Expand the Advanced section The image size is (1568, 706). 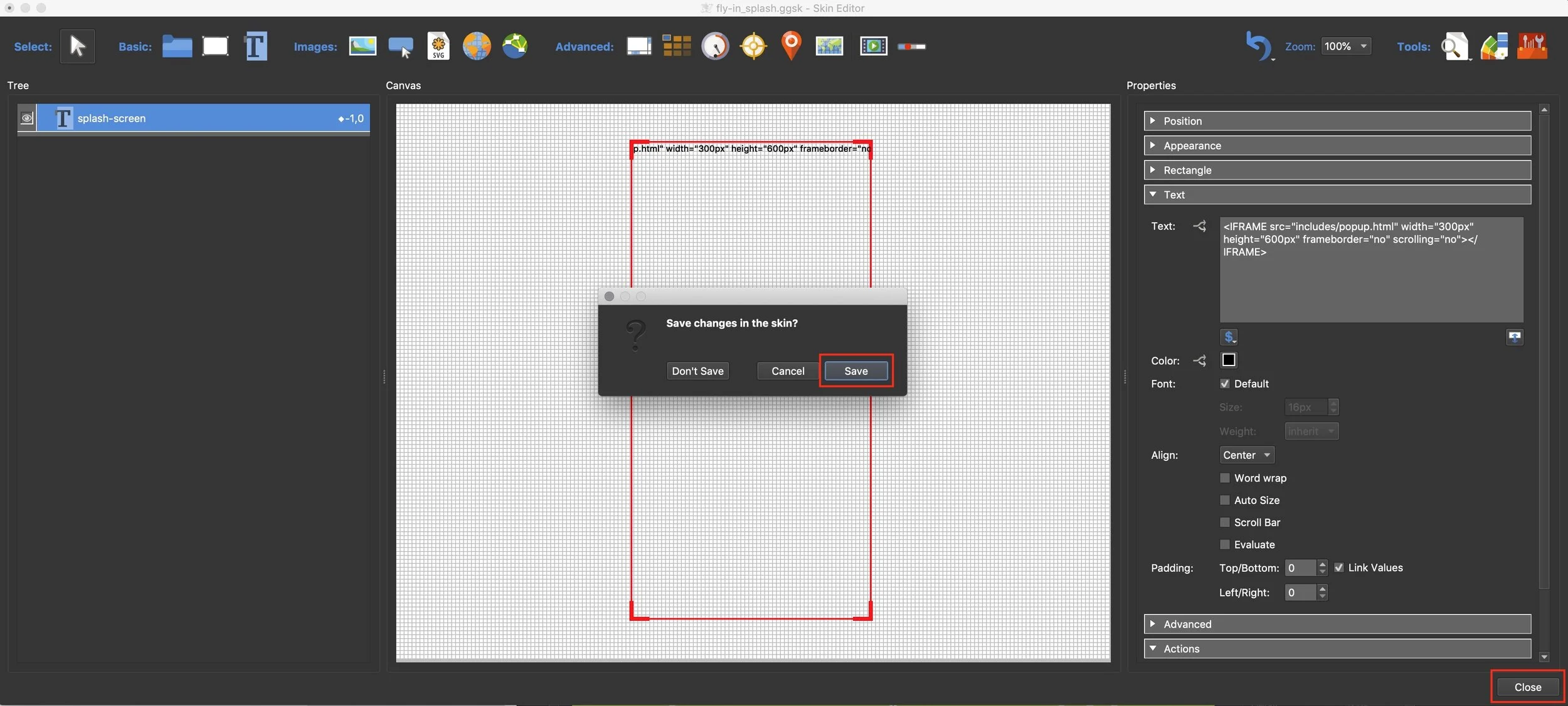point(1337,624)
